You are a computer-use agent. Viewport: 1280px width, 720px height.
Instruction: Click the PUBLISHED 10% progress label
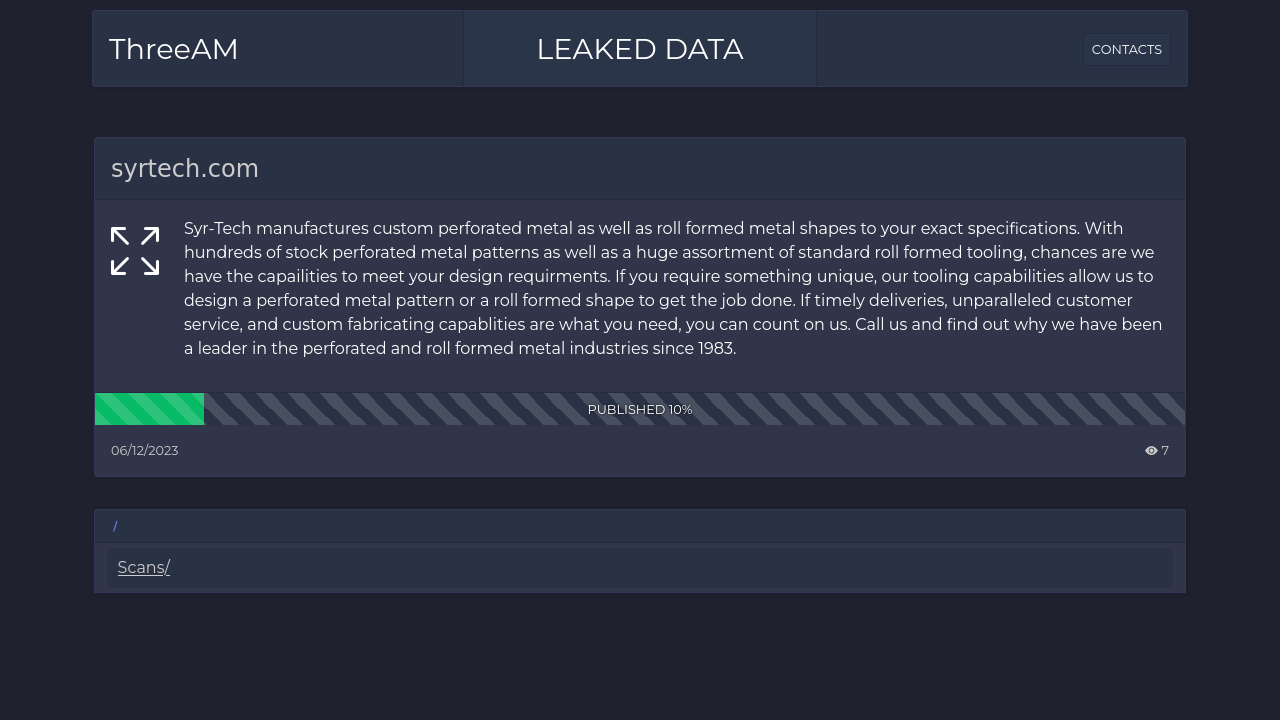click(x=640, y=410)
